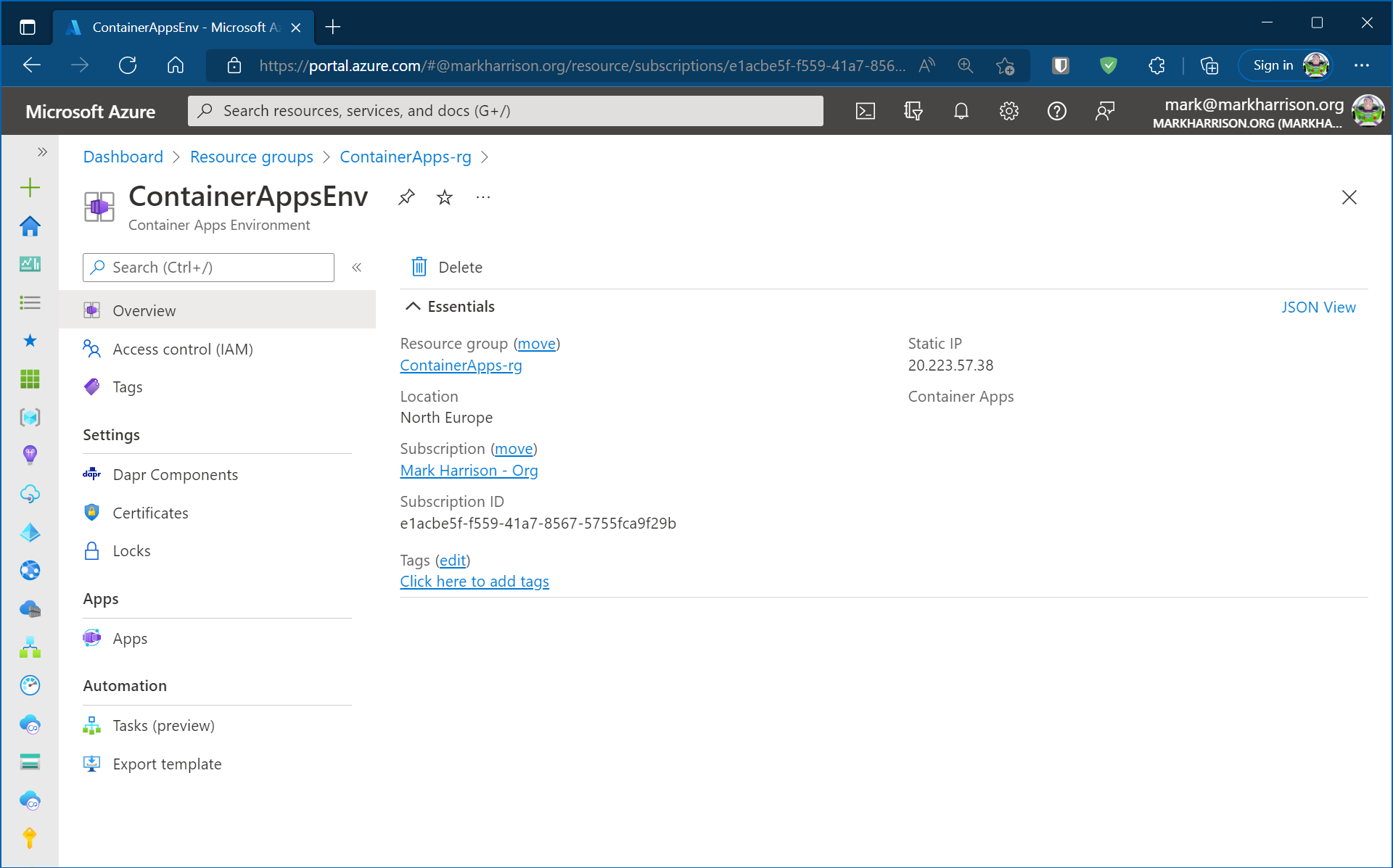Open JSON View link
The width and height of the screenshot is (1393, 868).
pos(1318,307)
